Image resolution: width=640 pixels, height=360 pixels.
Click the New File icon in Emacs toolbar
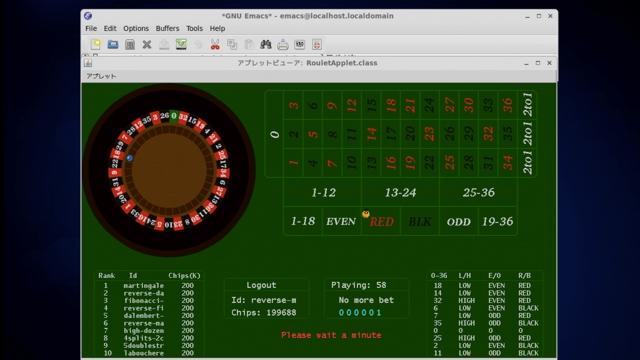(96, 44)
